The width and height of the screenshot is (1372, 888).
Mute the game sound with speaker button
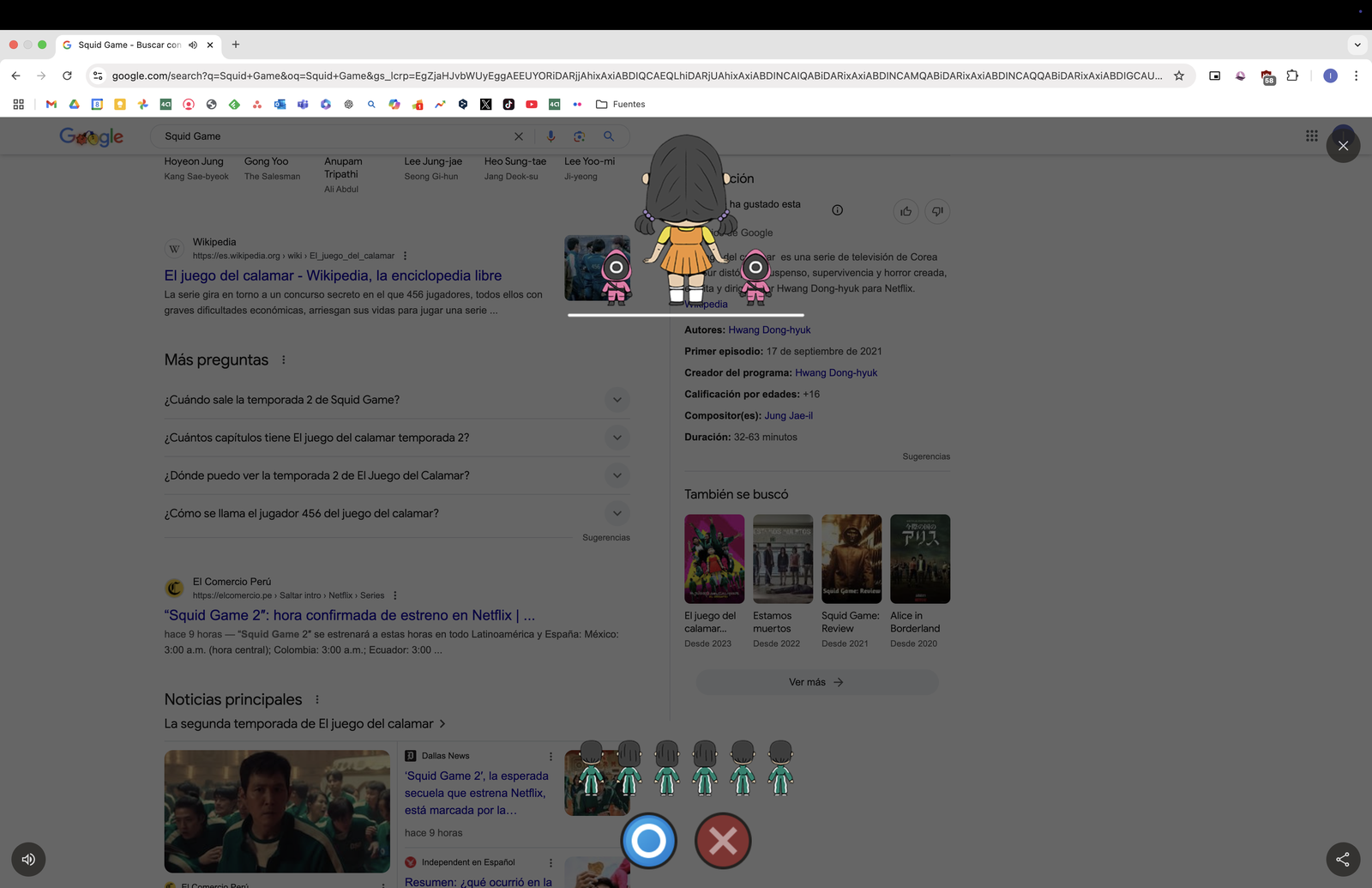pyautogui.click(x=28, y=859)
